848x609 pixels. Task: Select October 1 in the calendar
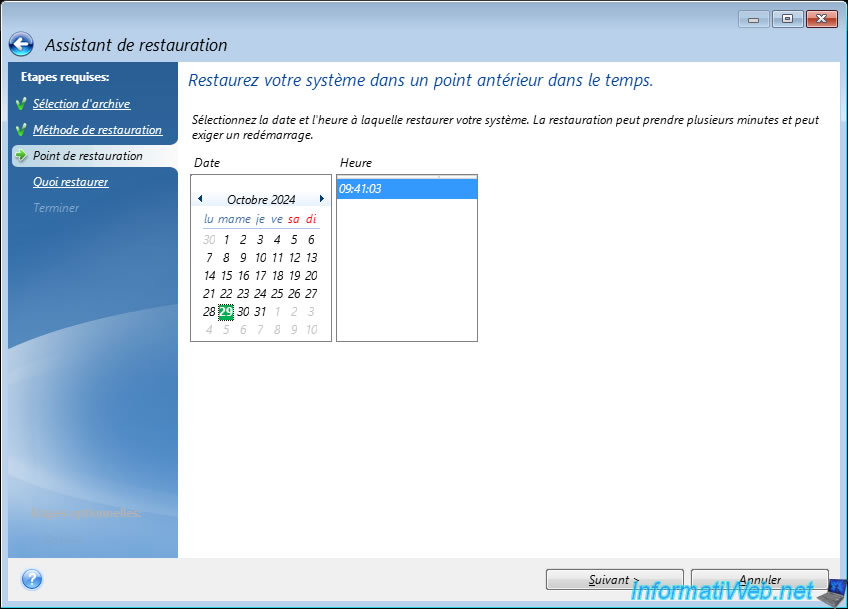(226, 240)
